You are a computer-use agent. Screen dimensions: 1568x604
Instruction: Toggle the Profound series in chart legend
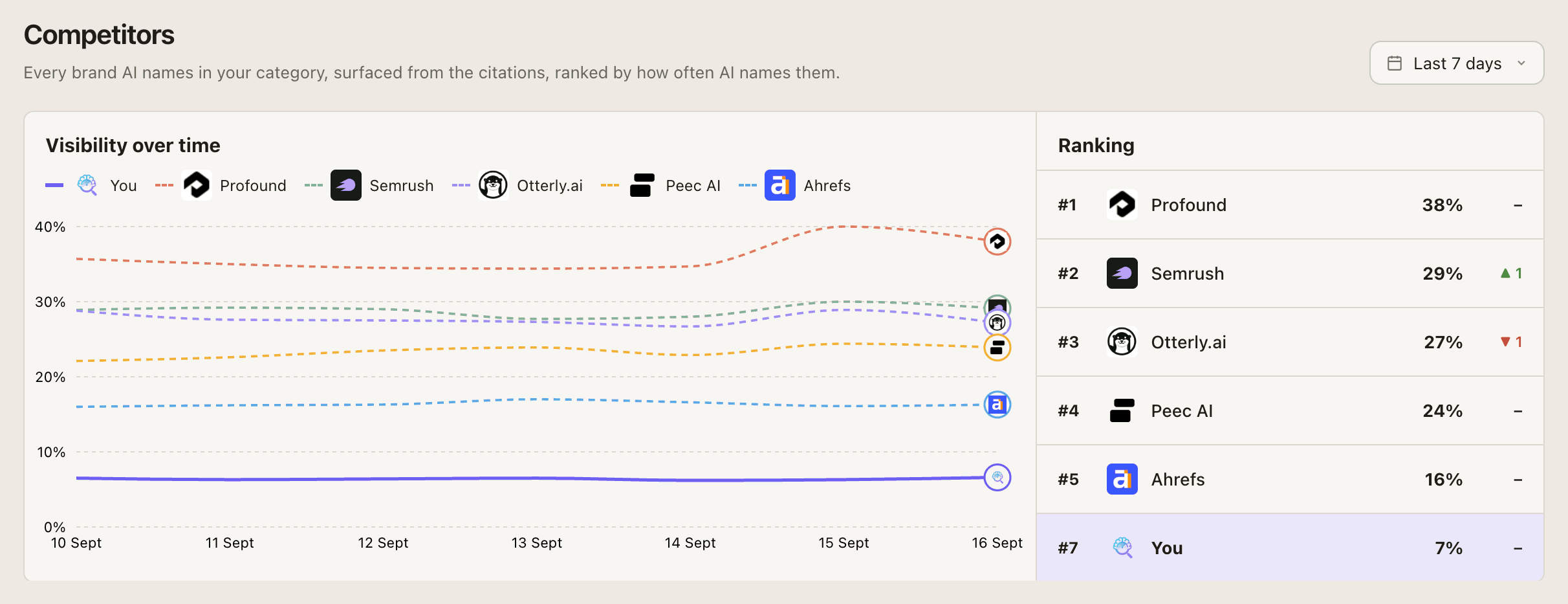pos(221,186)
